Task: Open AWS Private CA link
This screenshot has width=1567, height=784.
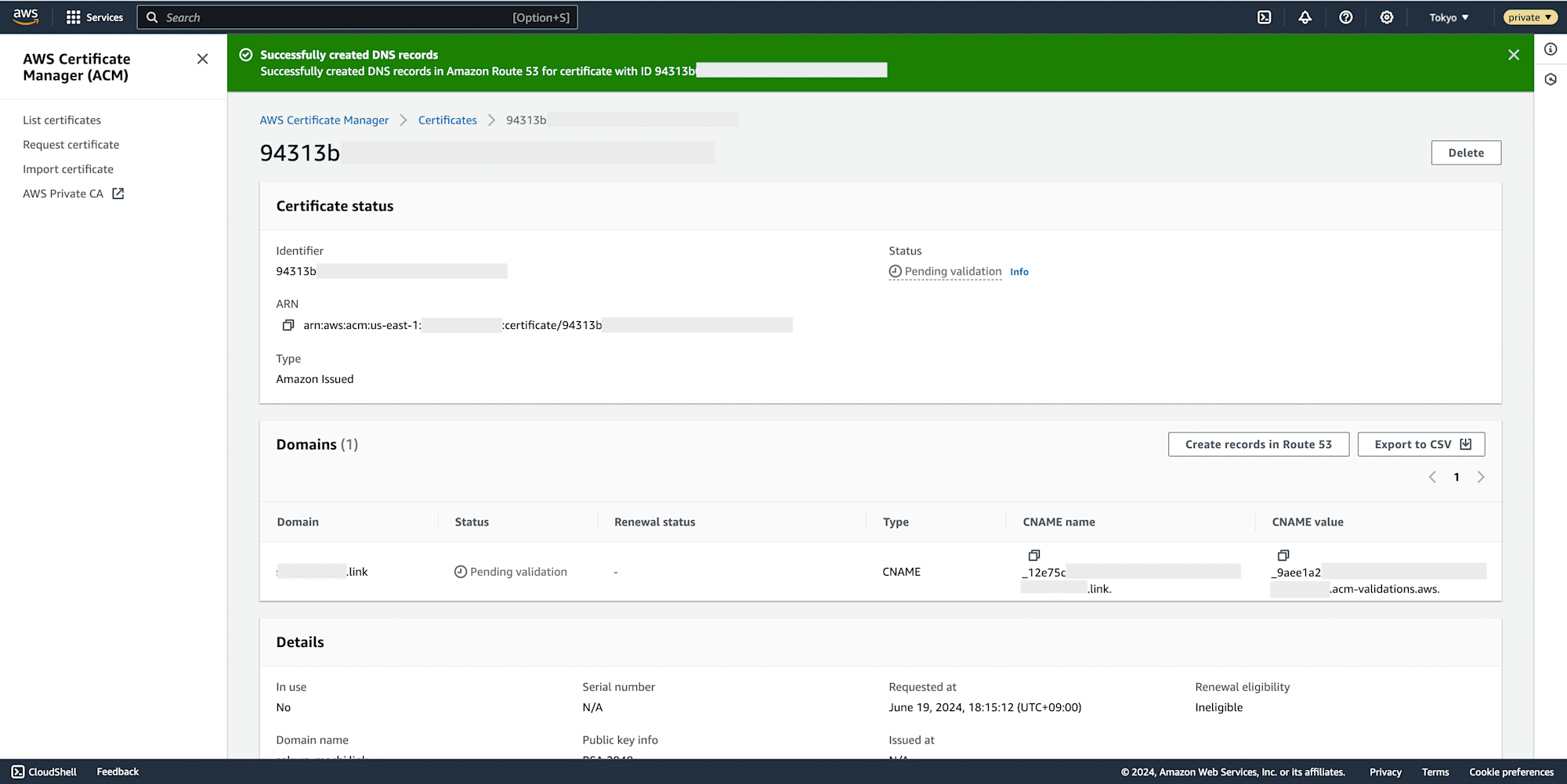Action: point(63,193)
